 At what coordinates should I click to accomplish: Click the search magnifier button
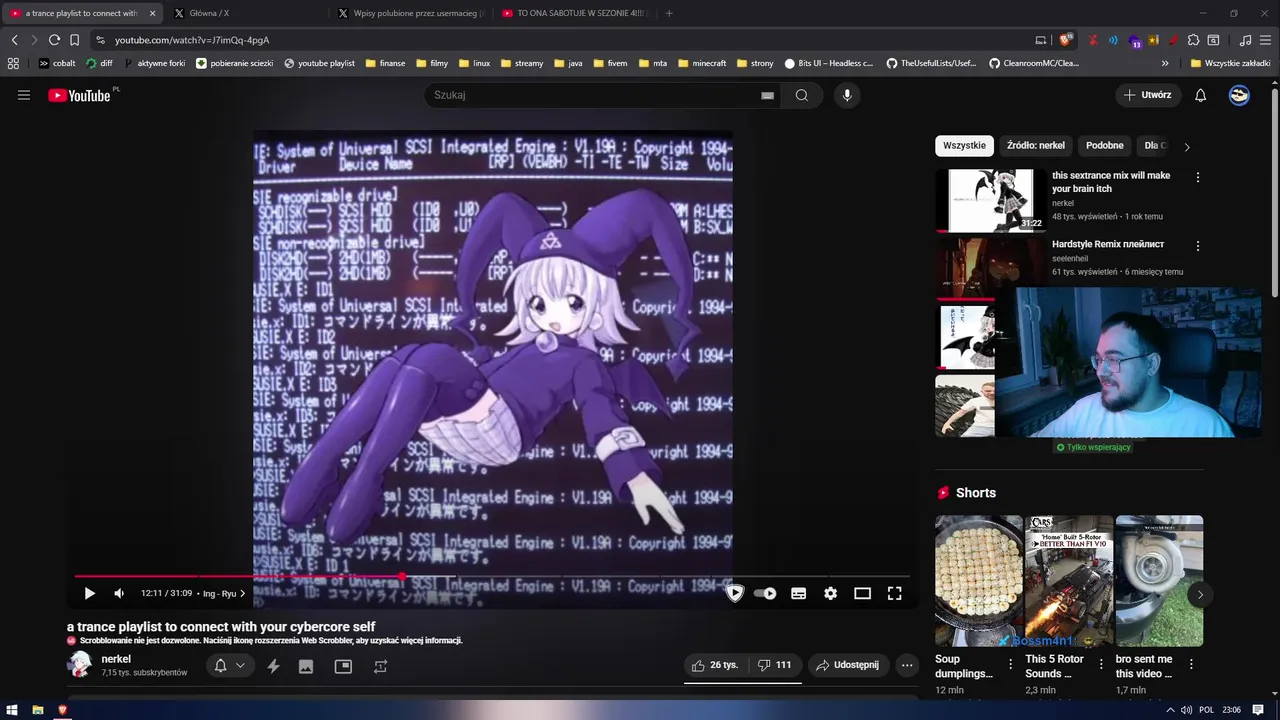[x=802, y=95]
